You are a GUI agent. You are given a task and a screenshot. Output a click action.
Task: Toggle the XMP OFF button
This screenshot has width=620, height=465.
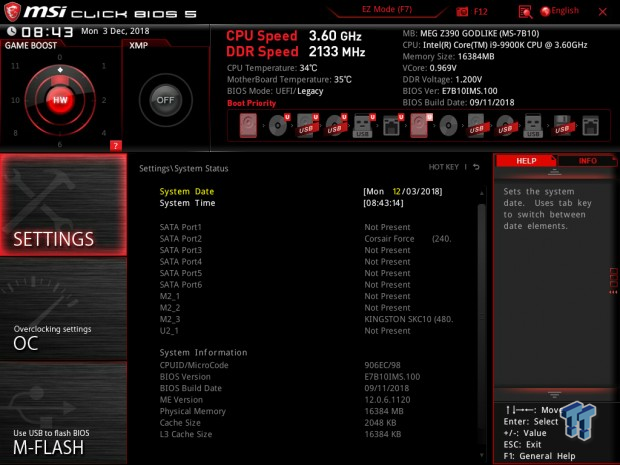point(165,100)
